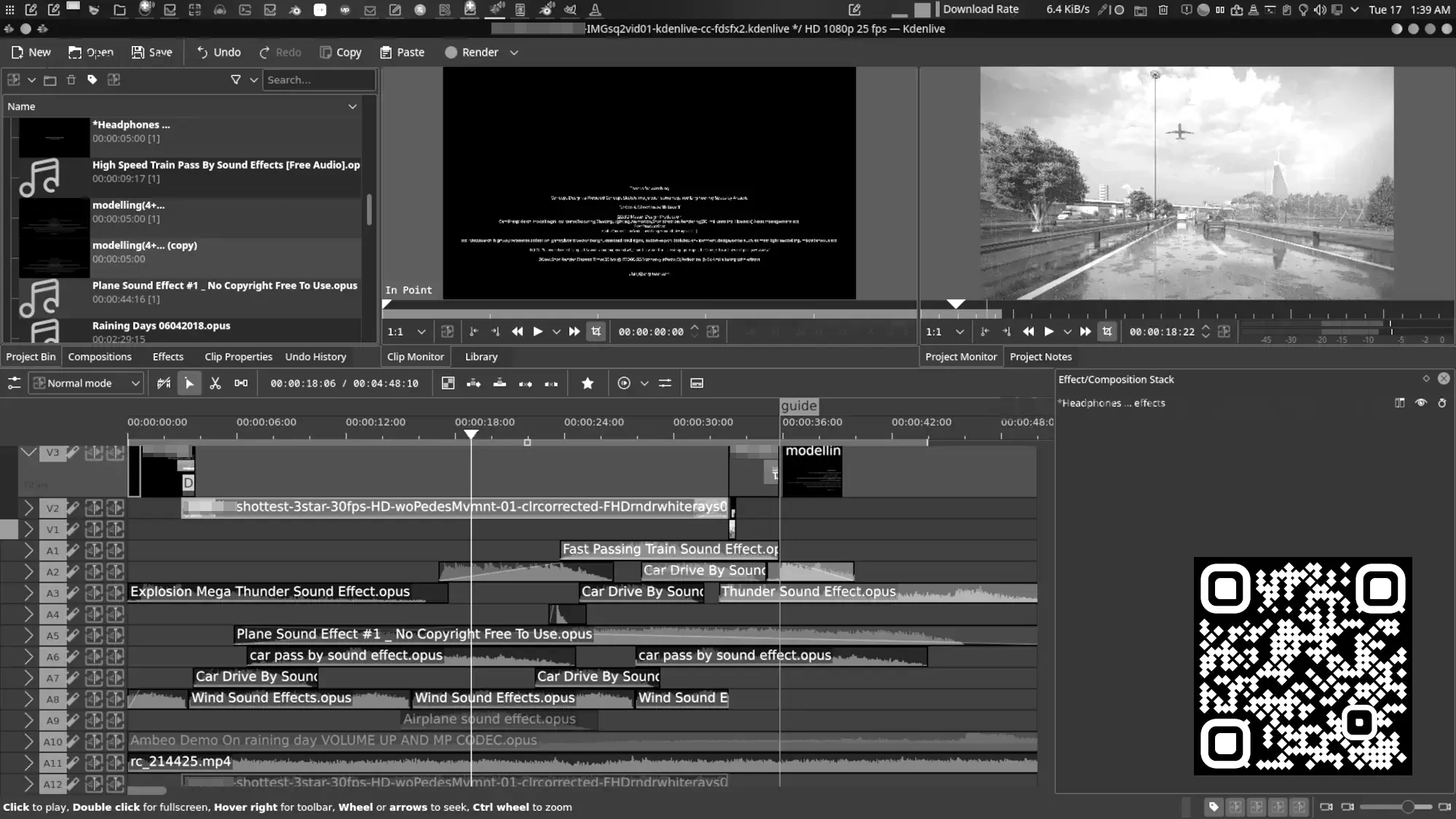Image resolution: width=1456 pixels, height=819 pixels.
Task: Select the Razor (scissors) tool
Action: [215, 383]
